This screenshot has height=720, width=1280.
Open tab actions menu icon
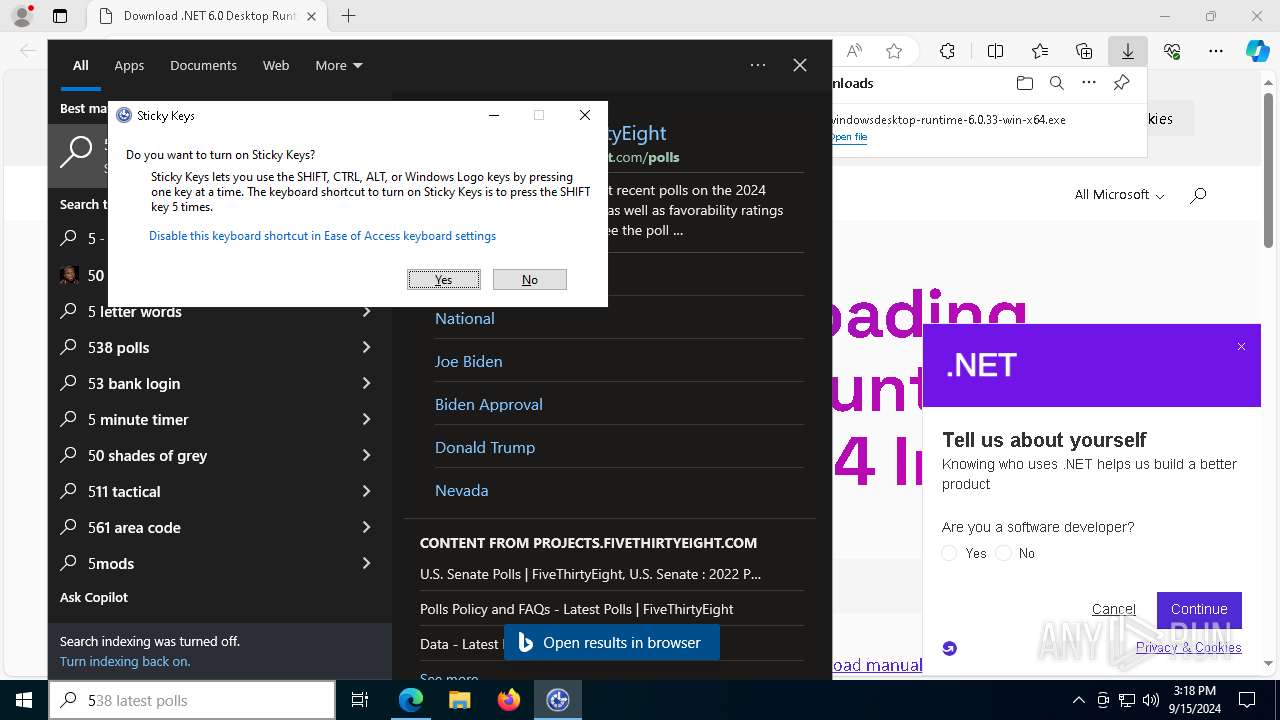point(60,16)
